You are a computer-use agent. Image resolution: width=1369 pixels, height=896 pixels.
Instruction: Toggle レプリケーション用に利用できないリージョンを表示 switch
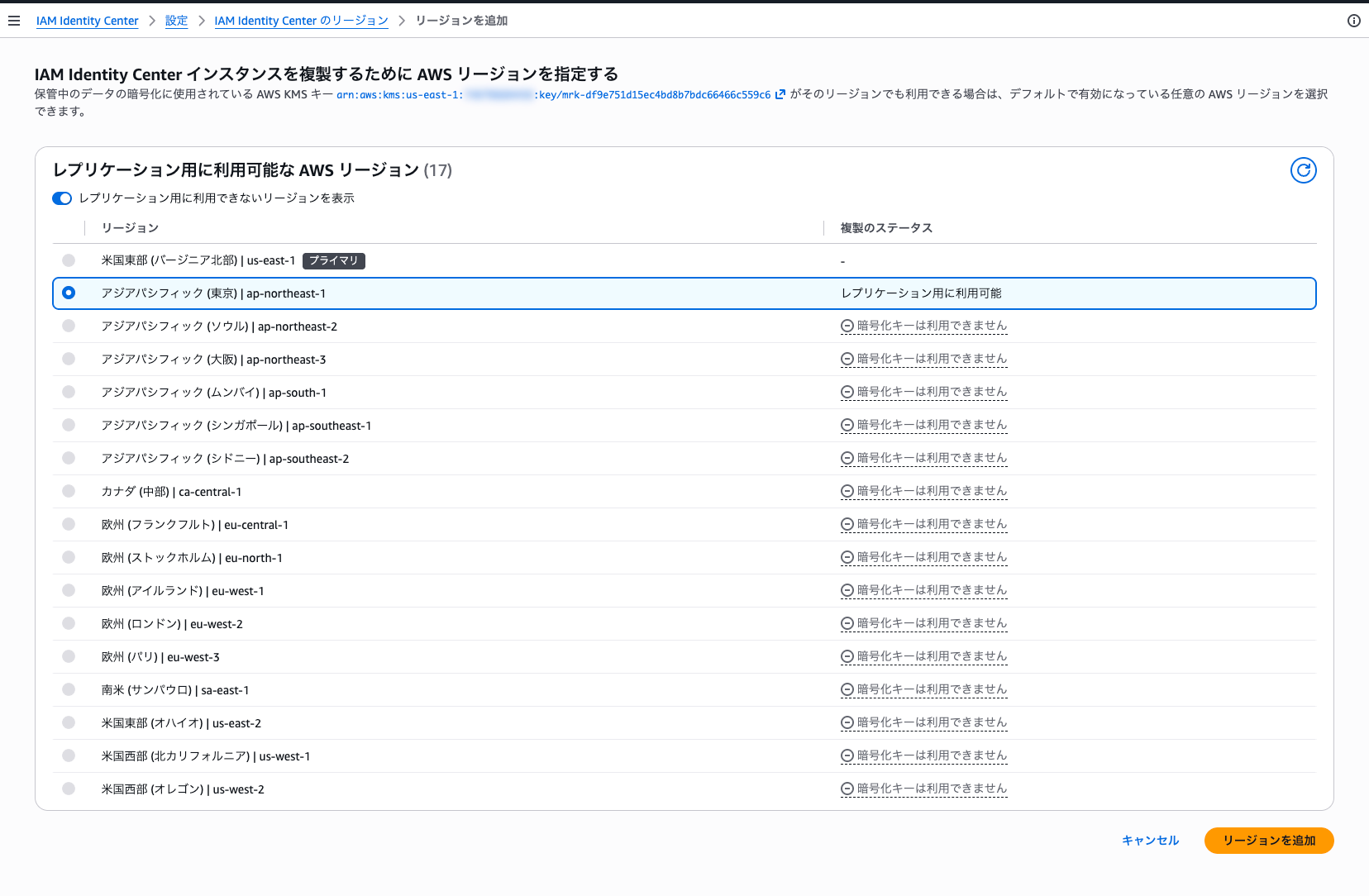(62, 198)
